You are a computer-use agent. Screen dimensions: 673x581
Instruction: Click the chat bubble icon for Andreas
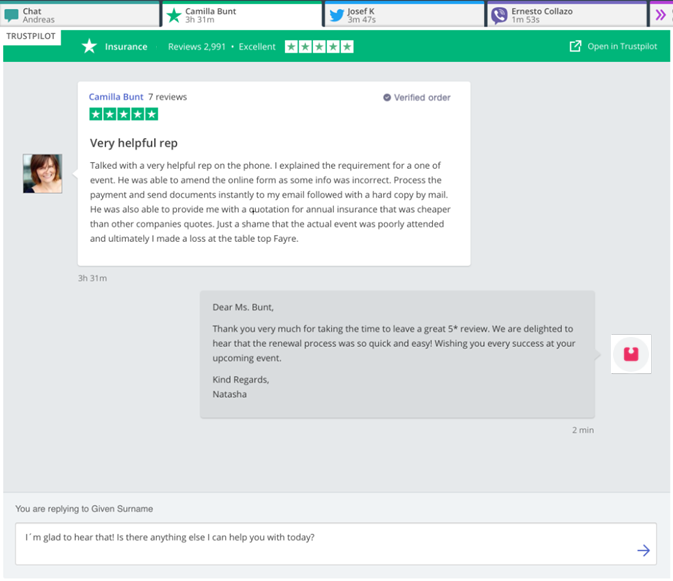click(11, 15)
